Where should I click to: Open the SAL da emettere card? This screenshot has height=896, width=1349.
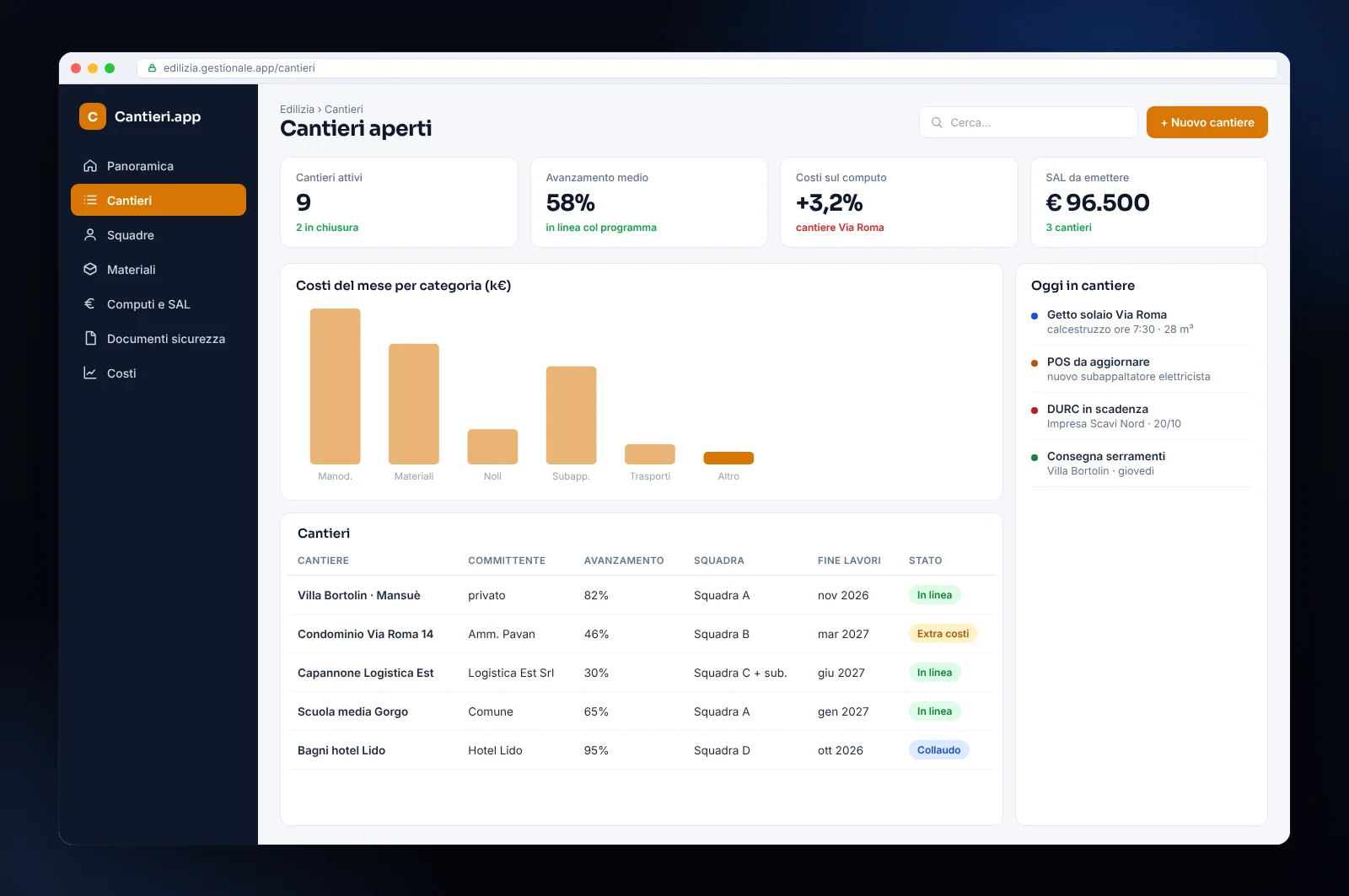click(x=1148, y=202)
